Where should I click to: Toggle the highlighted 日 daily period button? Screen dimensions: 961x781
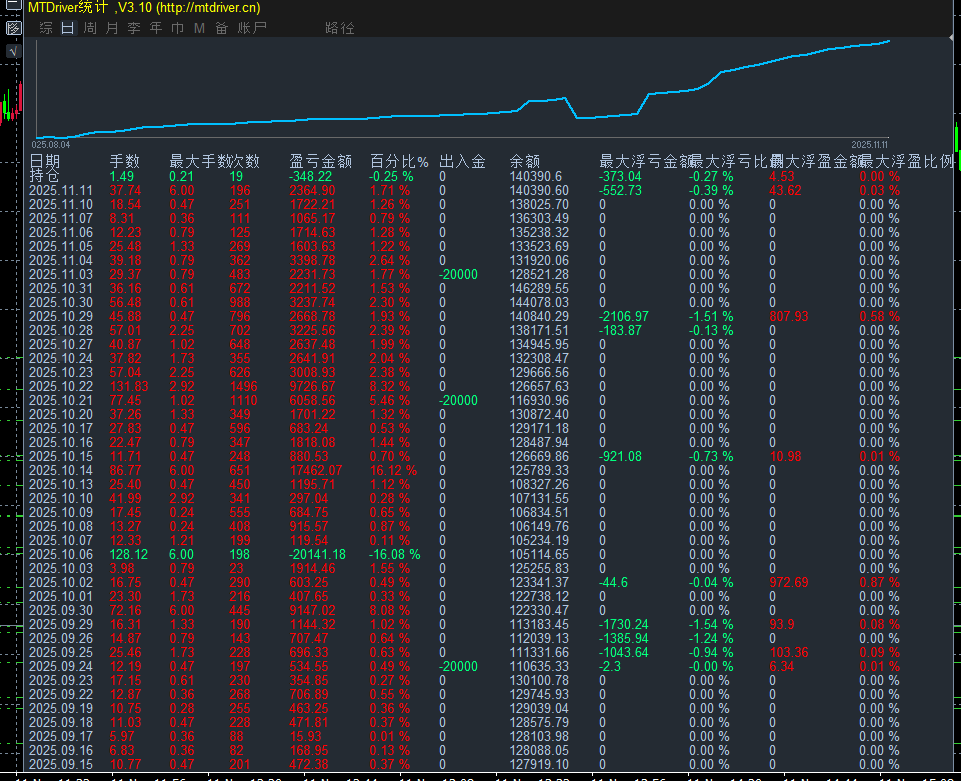67,28
